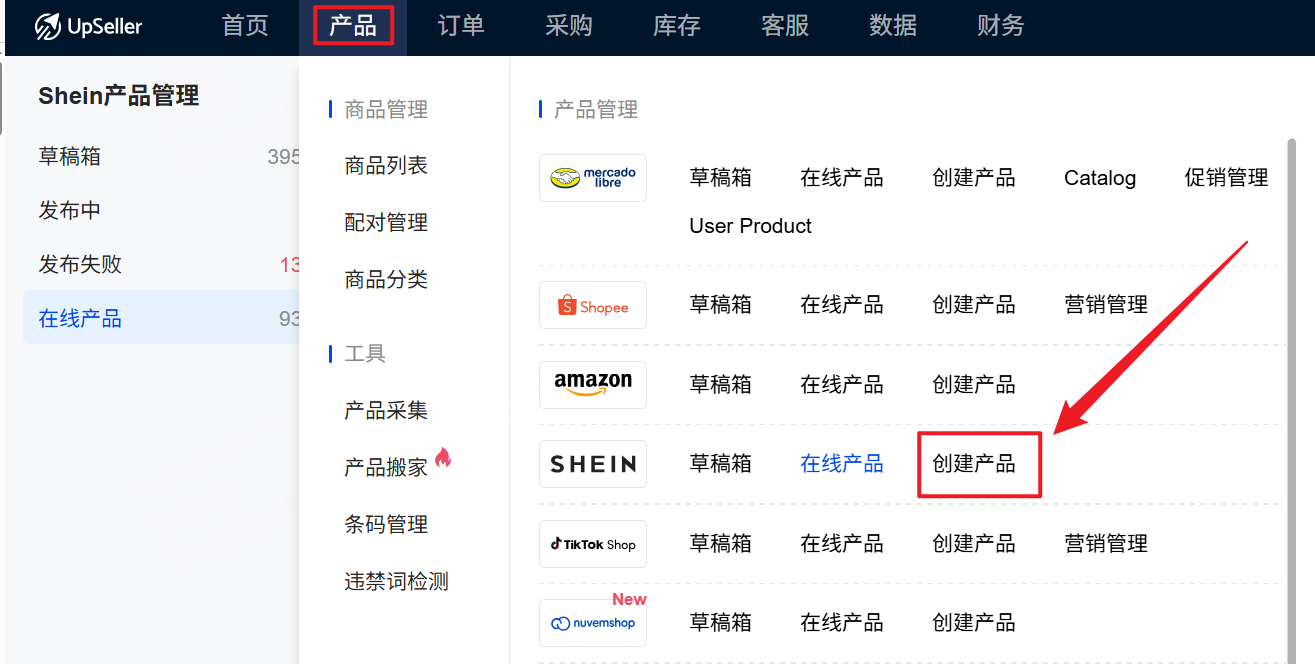Click the flame icon beside 产品搬家
Image resolution: width=1315 pixels, height=664 pixels.
(443, 458)
